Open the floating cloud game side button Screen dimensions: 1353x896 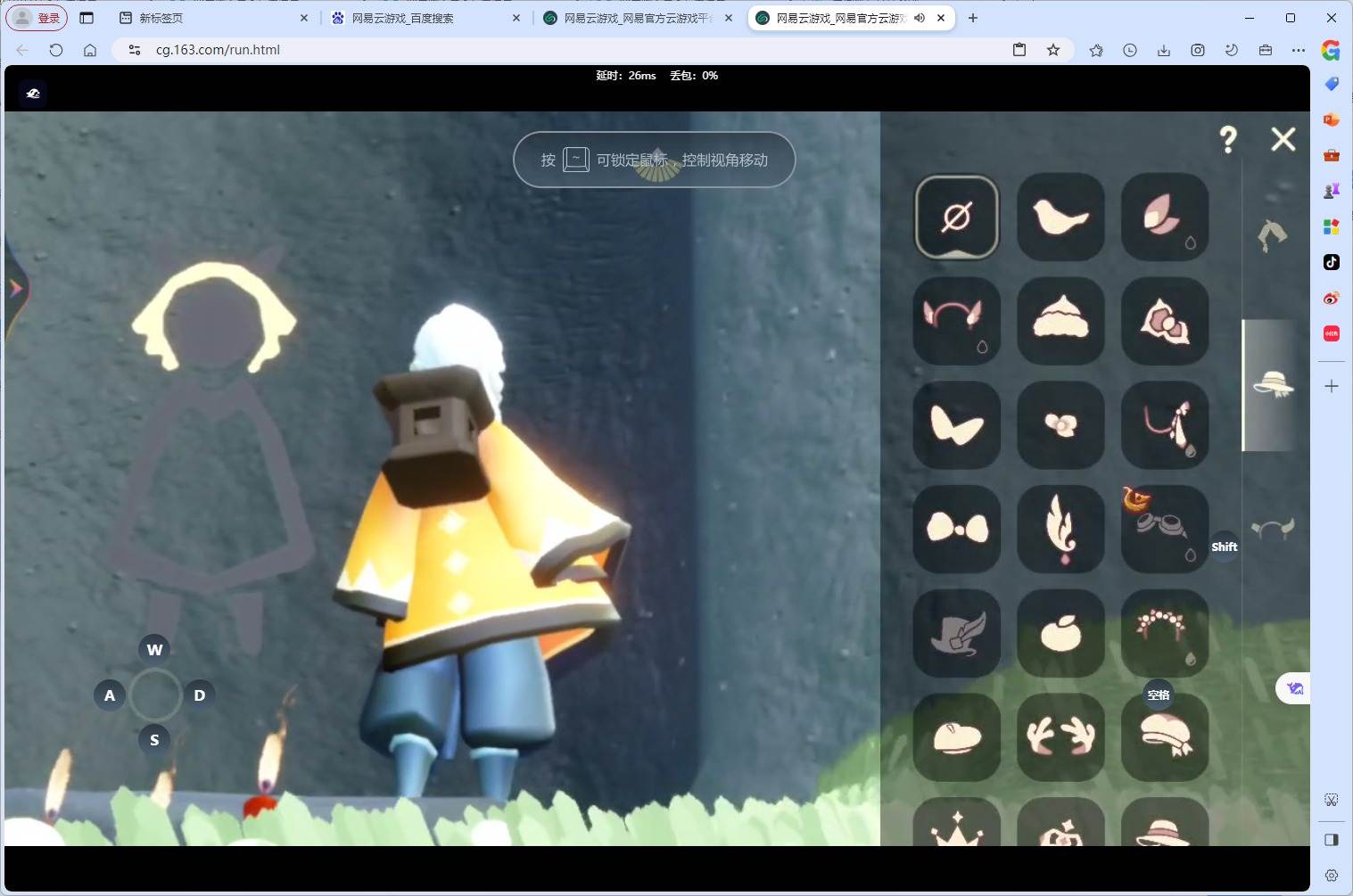pyautogui.click(x=1294, y=688)
